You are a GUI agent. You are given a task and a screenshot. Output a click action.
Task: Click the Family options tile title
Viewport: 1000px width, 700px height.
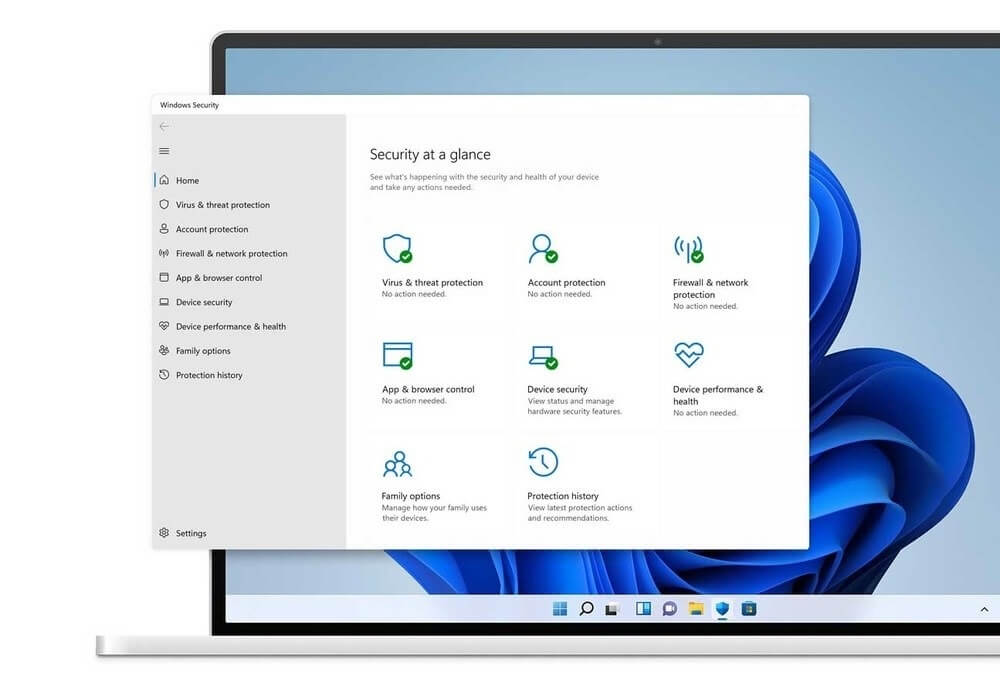coord(411,495)
